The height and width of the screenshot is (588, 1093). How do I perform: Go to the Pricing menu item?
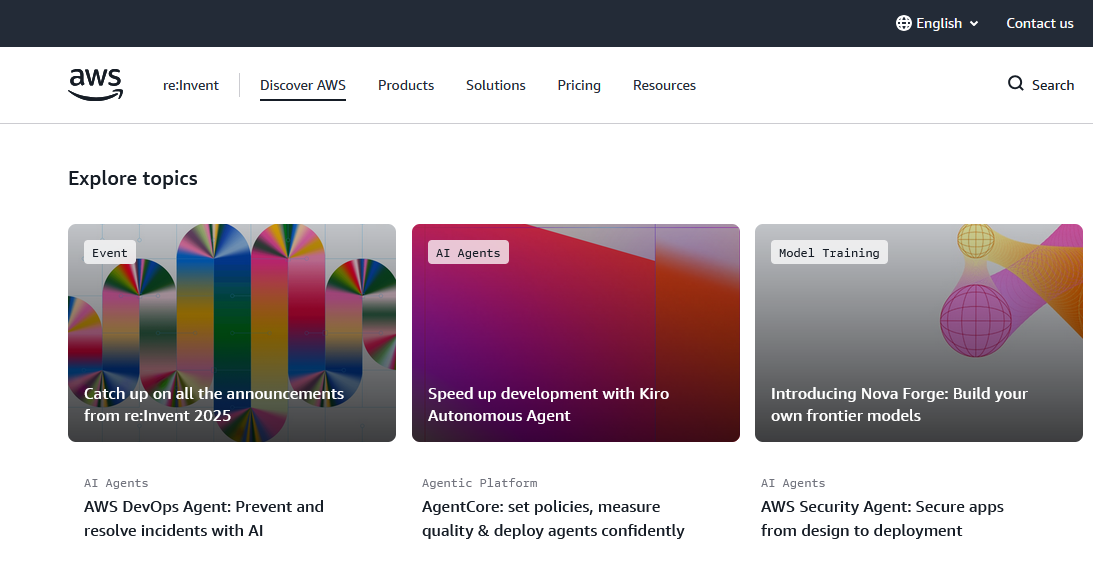[x=579, y=85]
